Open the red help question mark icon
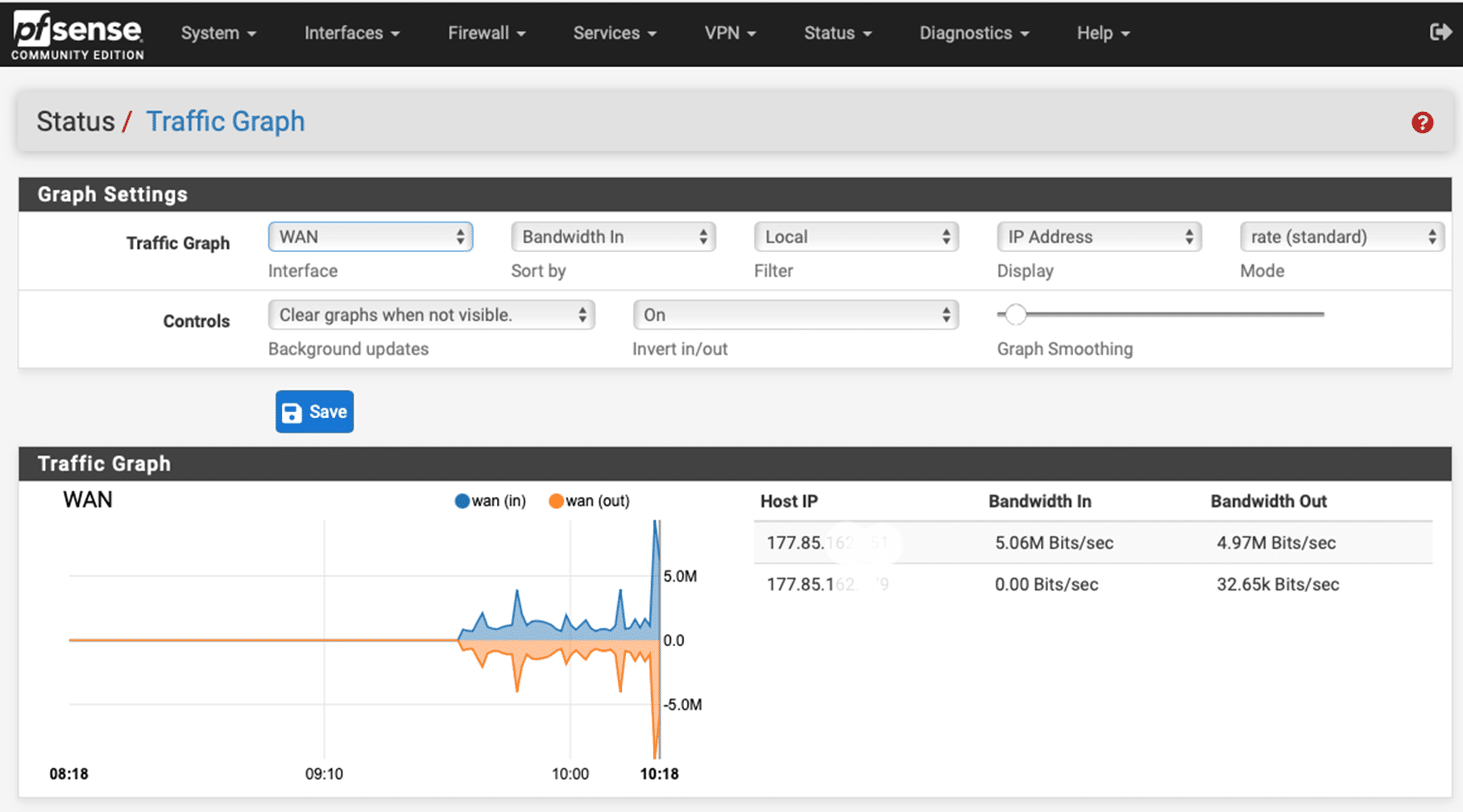1463x812 pixels. click(x=1422, y=122)
